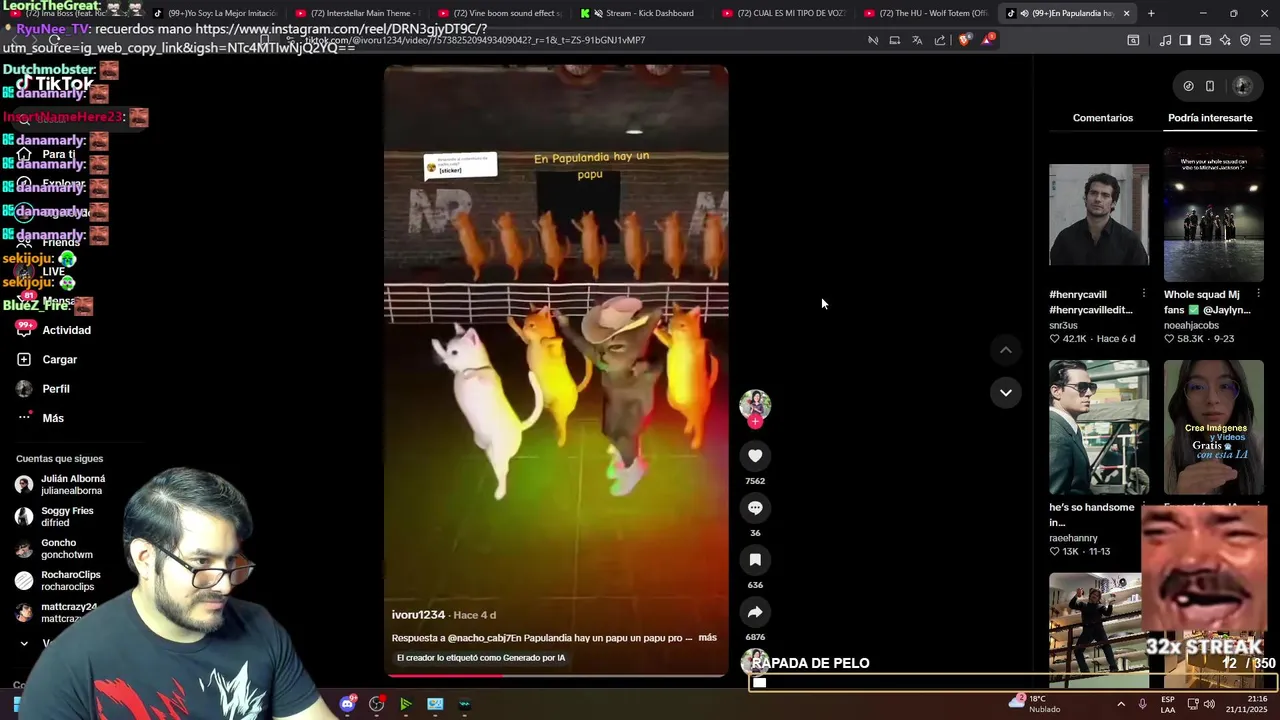Expand caption with más link
Image resolution: width=1280 pixels, height=720 pixels.
[x=707, y=638]
